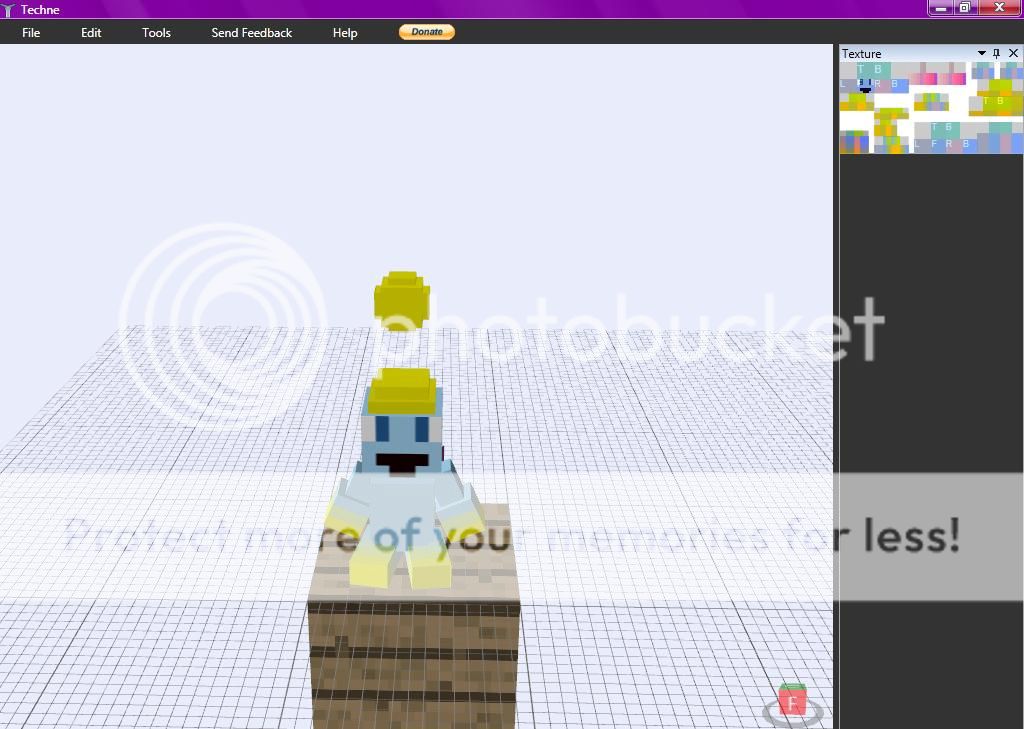Restore down the Techne window

[x=965, y=8]
